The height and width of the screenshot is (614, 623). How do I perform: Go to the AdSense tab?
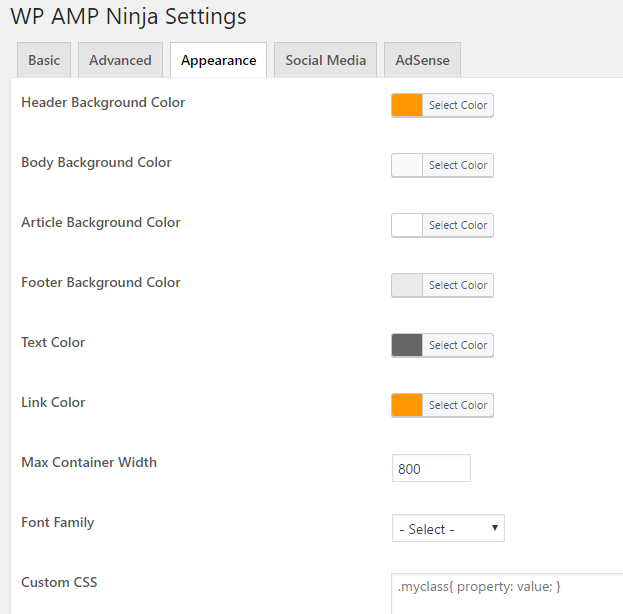(422, 60)
